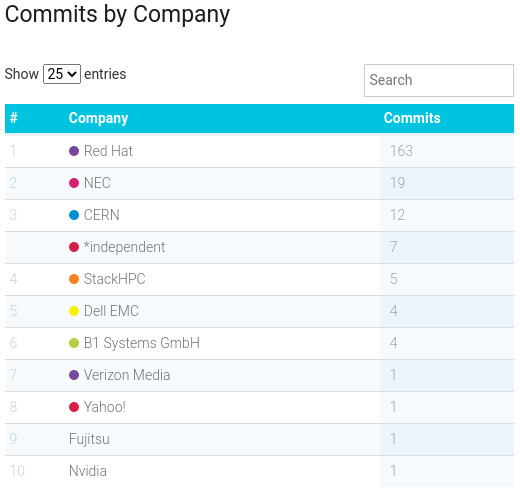Select the 1 commit cell for Yahoo!
The height and width of the screenshot is (494, 520).
click(447, 407)
